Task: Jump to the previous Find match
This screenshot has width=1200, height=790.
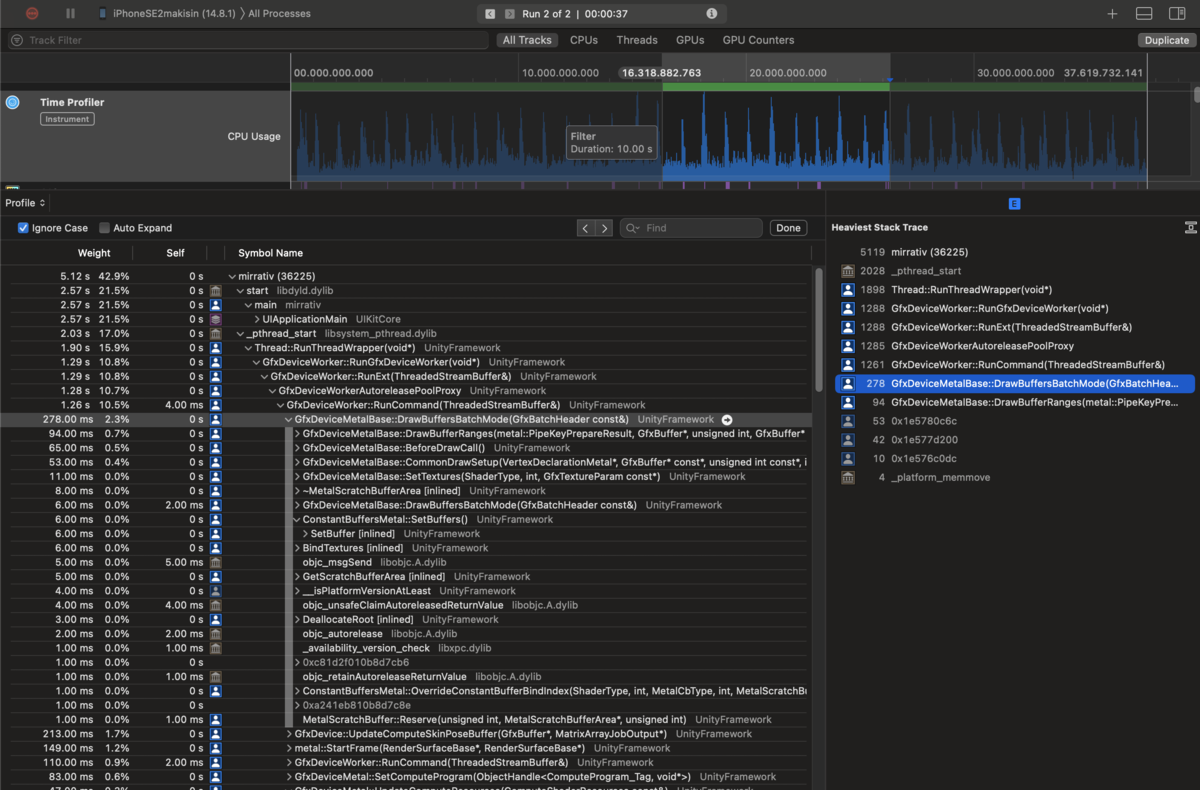Action: 586,228
